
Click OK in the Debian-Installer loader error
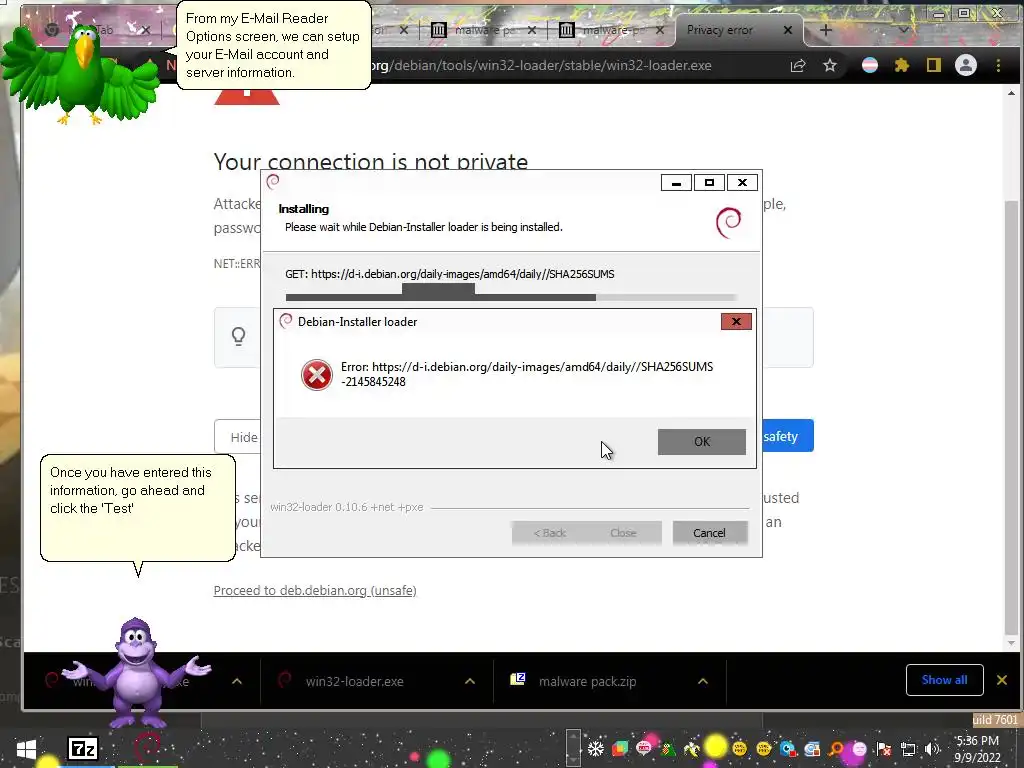pos(701,441)
